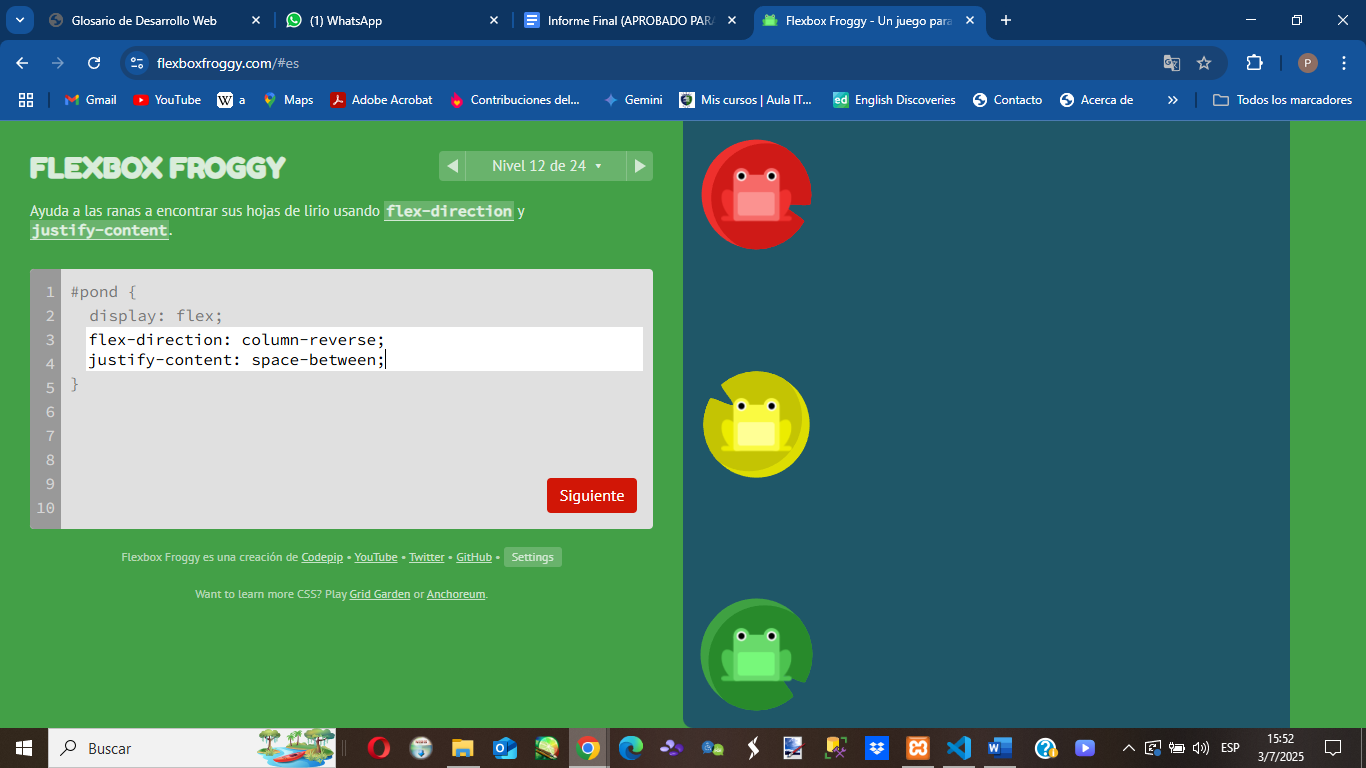Open a new browser tab
The image size is (1366, 768).
pos(1006,20)
